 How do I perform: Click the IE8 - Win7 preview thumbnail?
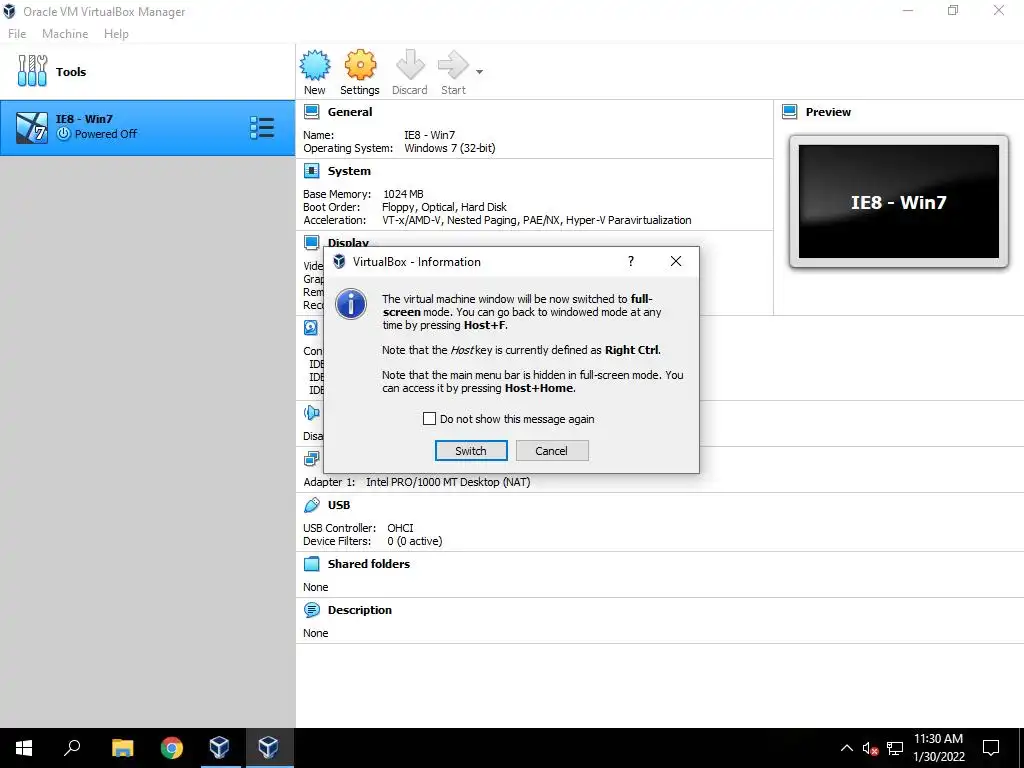click(x=899, y=202)
